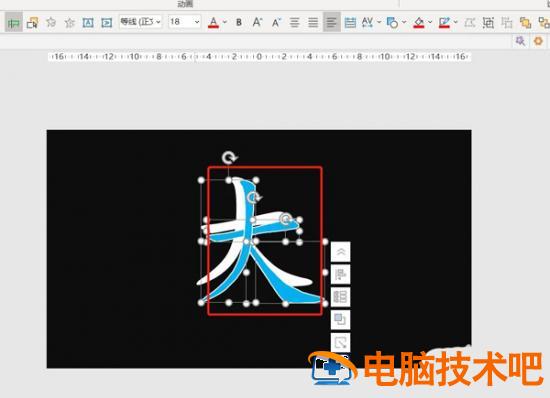
Task: Click the greyed edit points icon
Action: tap(470, 23)
